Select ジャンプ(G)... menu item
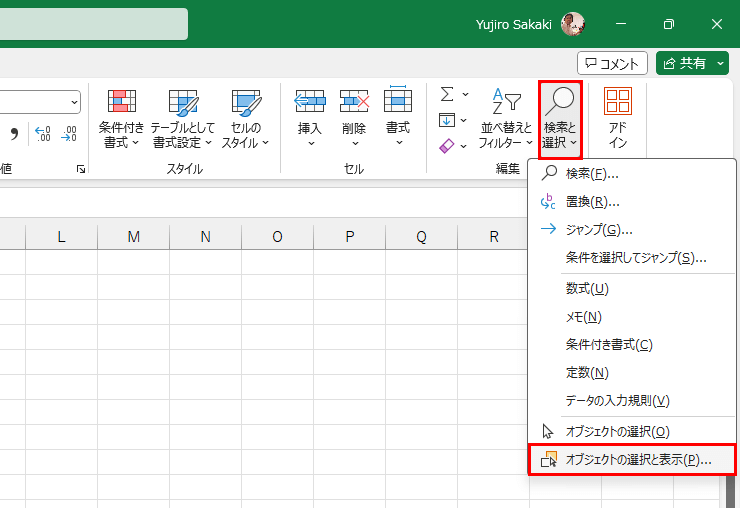 click(x=632, y=230)
